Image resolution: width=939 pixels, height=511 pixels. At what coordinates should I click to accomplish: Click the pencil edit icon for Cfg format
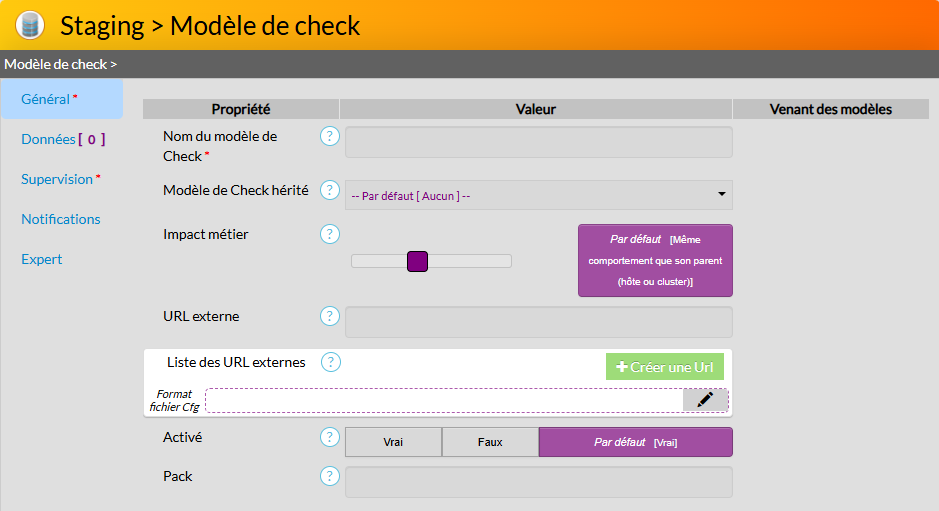click(x=705, y=400)
